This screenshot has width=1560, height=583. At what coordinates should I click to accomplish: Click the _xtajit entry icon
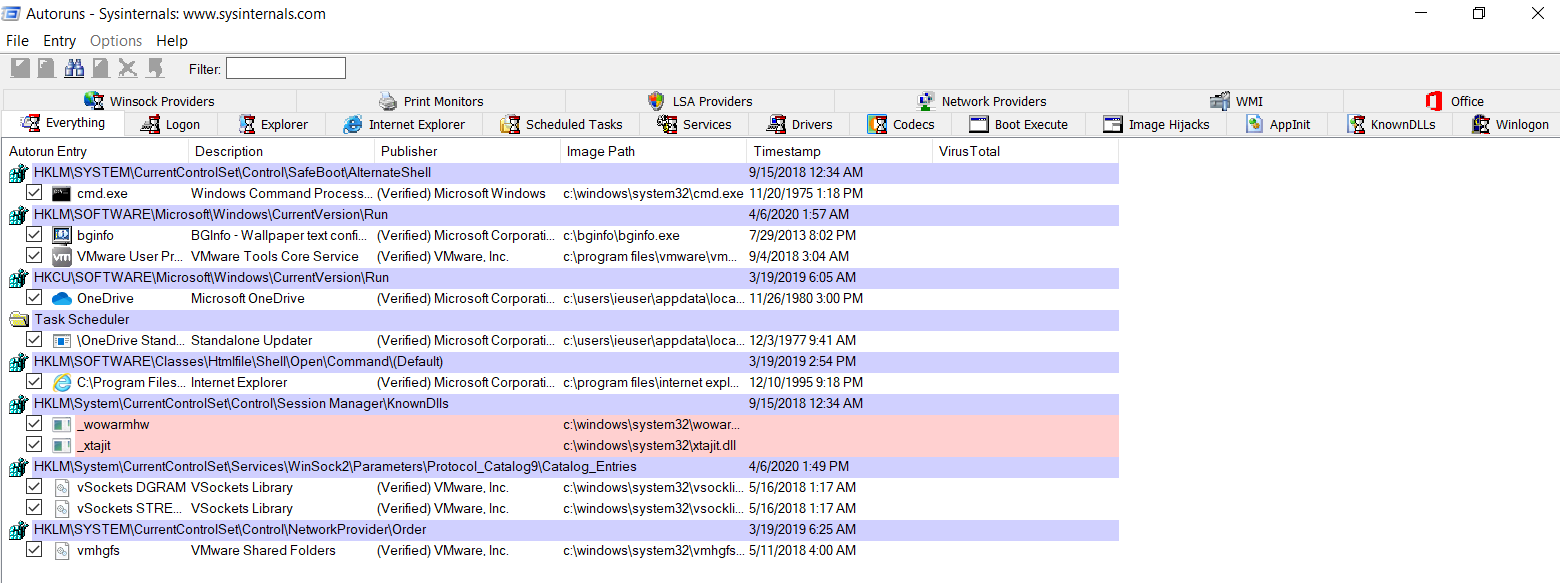(62, 445)
